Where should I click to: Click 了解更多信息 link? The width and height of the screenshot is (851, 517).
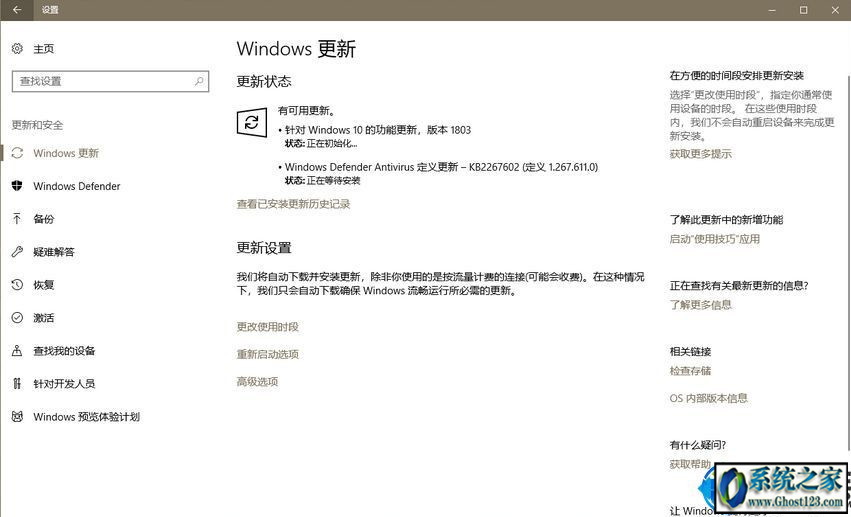[700, 305]
